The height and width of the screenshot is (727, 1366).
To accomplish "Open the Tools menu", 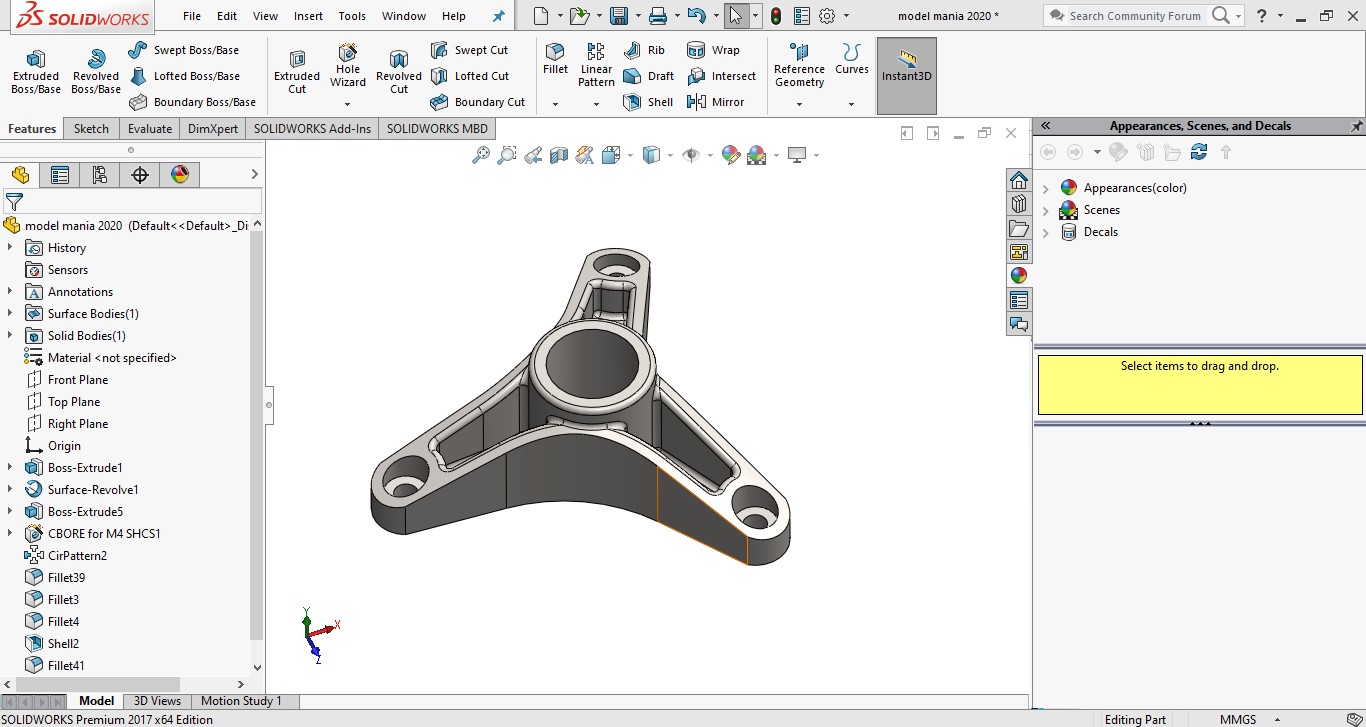I will 352,16.
